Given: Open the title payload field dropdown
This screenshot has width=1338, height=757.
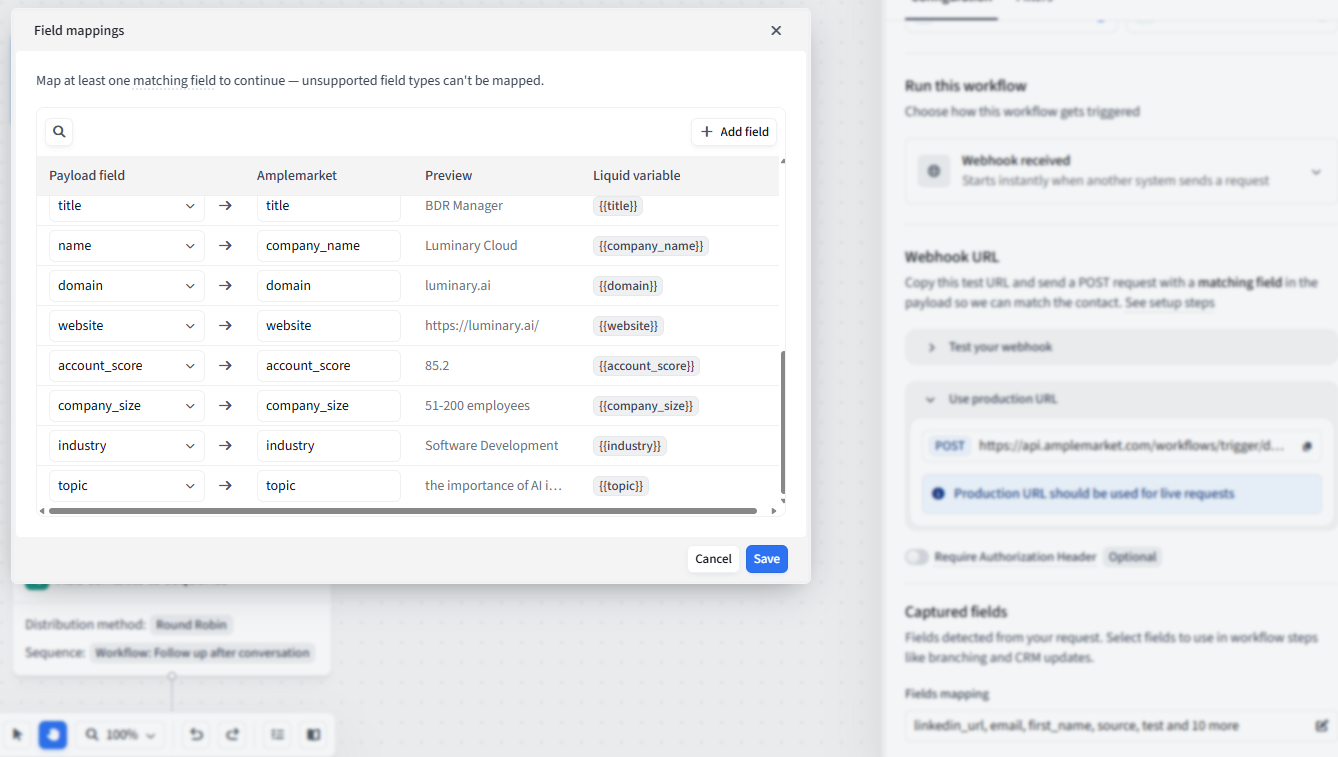Looking at the screenshot, I should (x=127, y=206).
